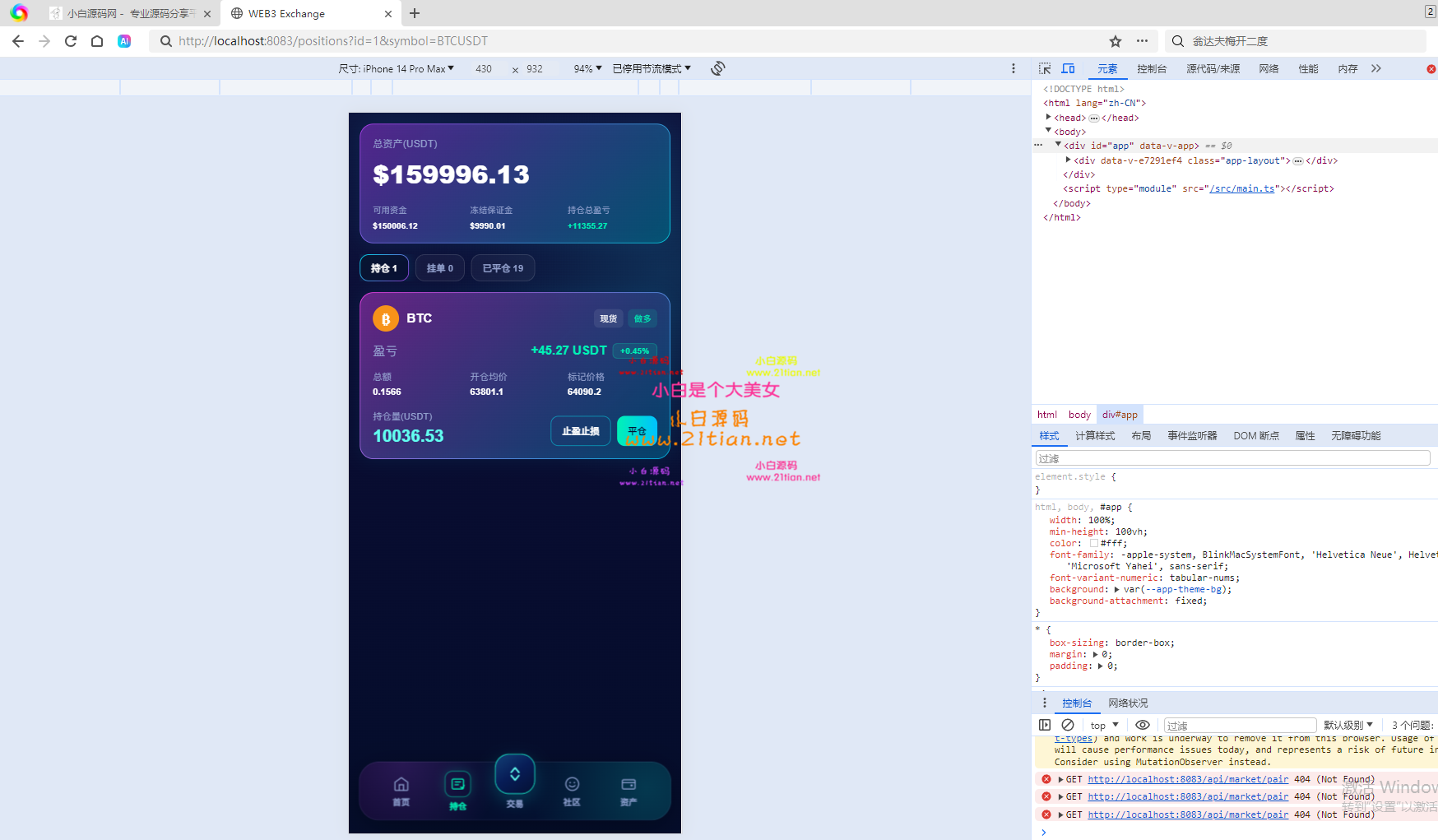Click close position button 平仓
The width and height of the screenshot is (1438, 840).
coord(638,431)
